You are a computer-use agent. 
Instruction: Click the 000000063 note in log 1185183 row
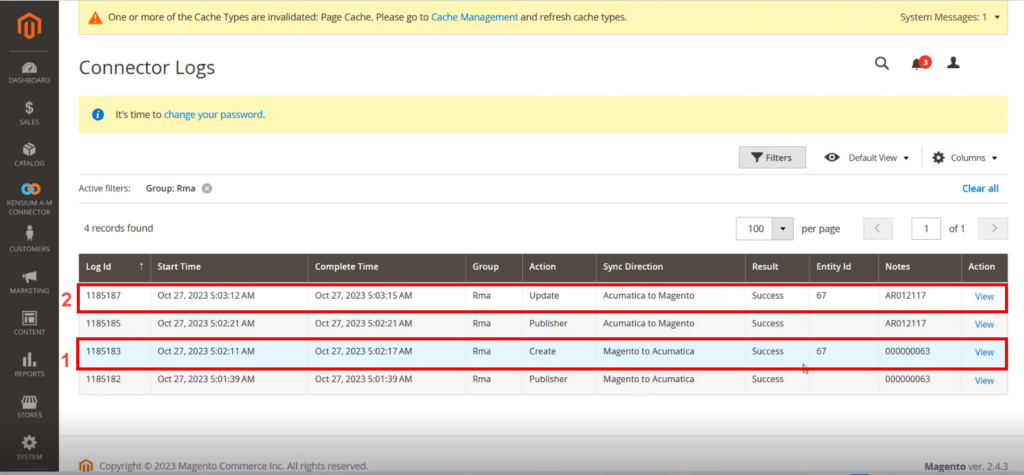(x=909, y=351)
